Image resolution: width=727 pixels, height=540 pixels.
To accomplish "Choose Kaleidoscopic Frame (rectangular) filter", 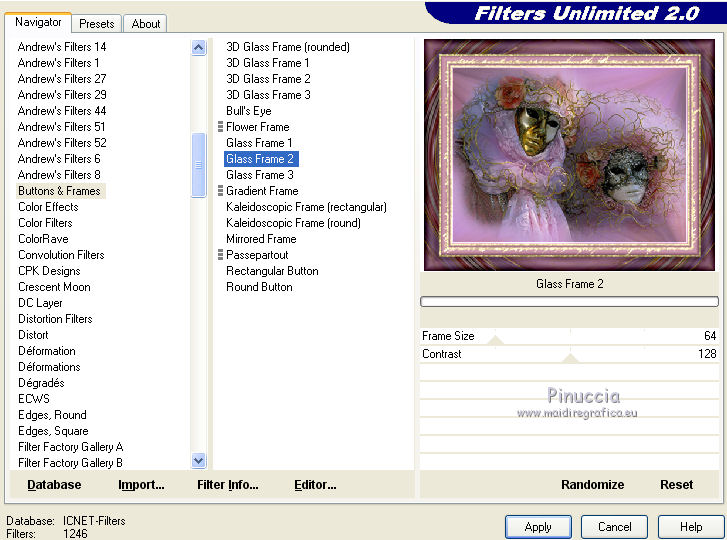I will tap(306, 207).
